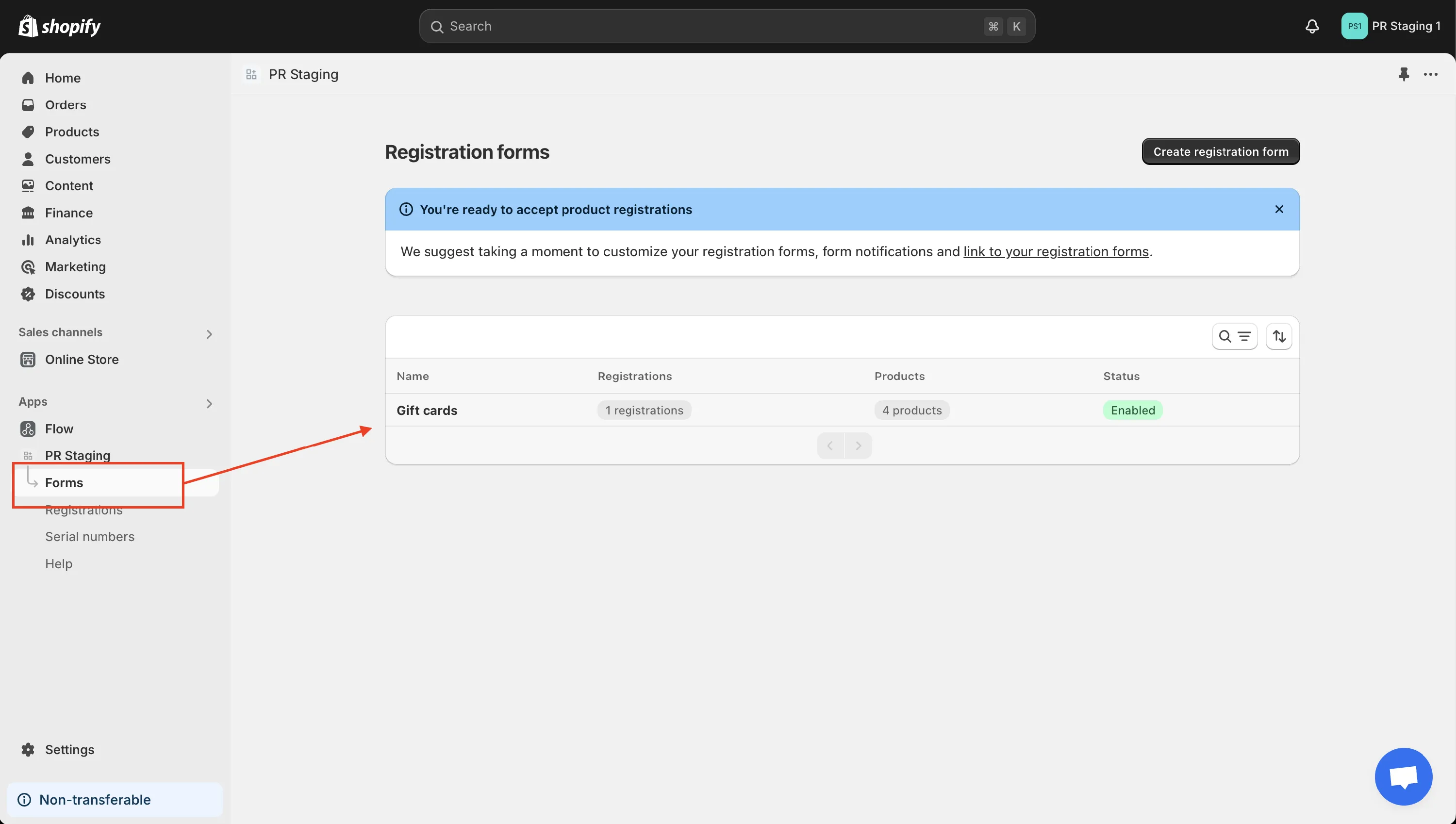This screenshot has height=824, width=1456.
Task: Expand the Sales channels section
Action: 209,334
